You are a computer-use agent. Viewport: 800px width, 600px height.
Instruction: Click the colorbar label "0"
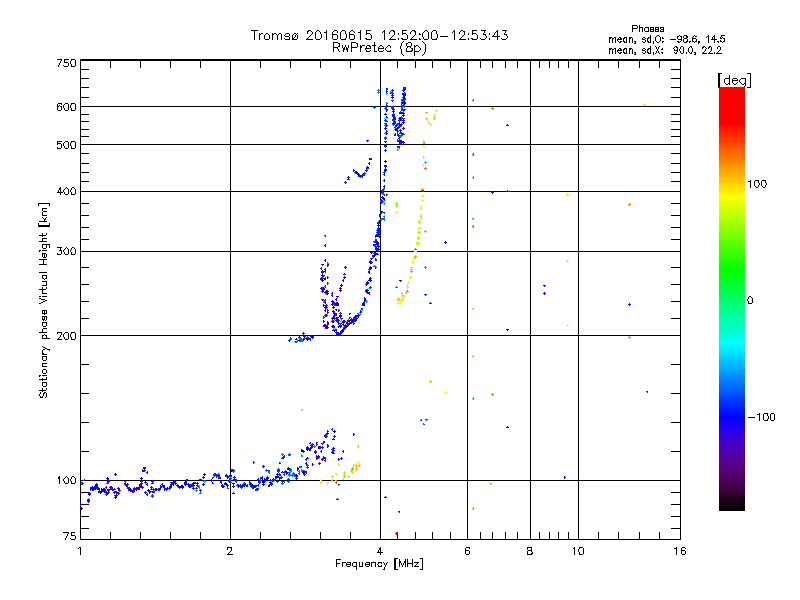[750, 301]
